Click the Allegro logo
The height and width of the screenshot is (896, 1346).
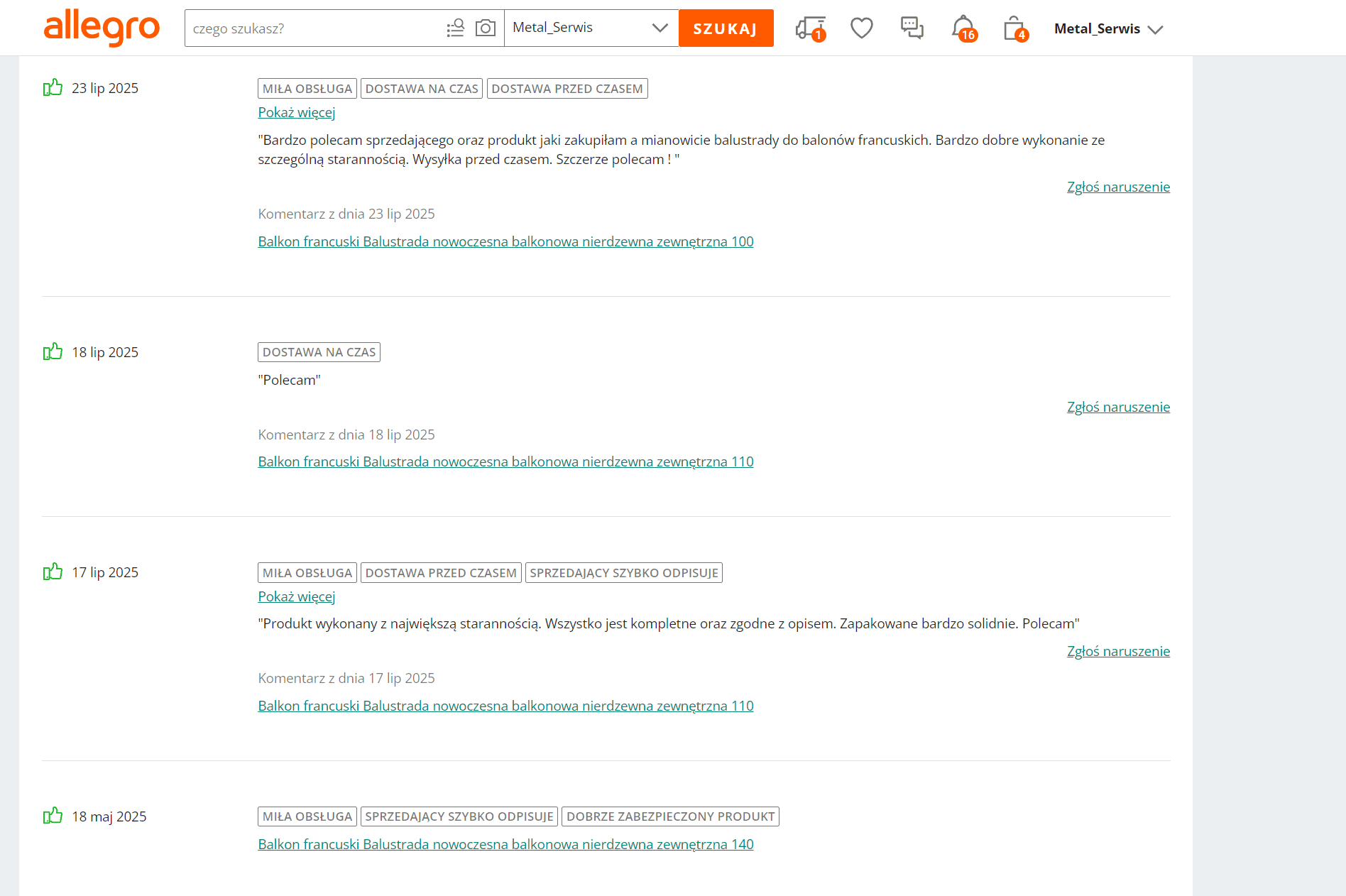tap(102, 28)
